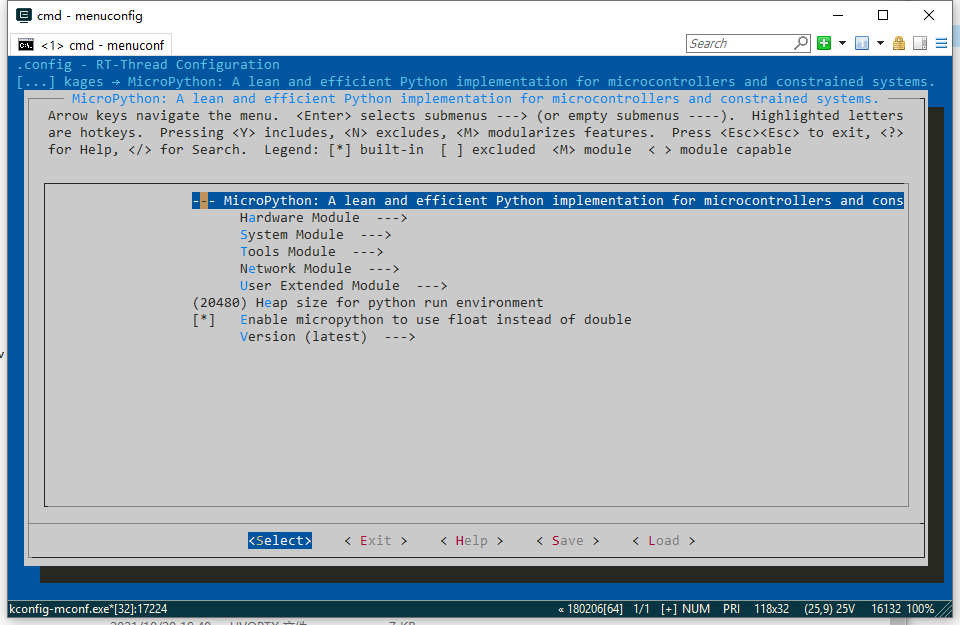This screenshot has height=625, width=960.
Task: Open the hamburger menu icon in the toolbar
Action: pos(942,43)
